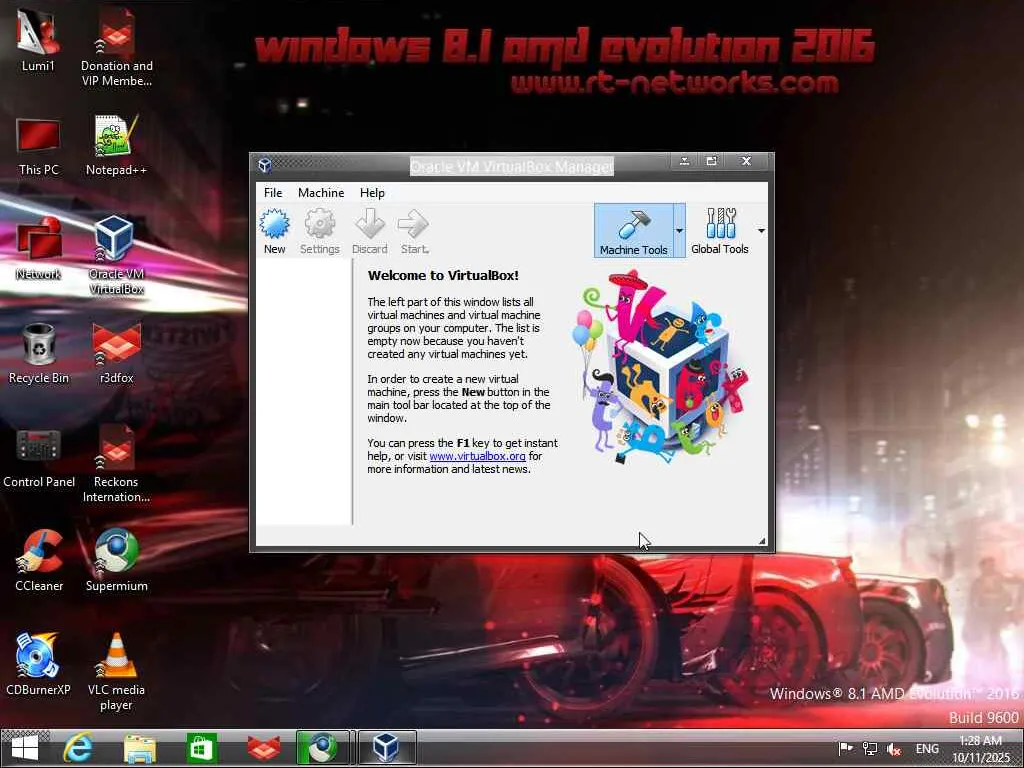The height and width of the screenshot is (768, 1024).
Task: Select the Machine Tools button
Action: (x=633, y=231)
